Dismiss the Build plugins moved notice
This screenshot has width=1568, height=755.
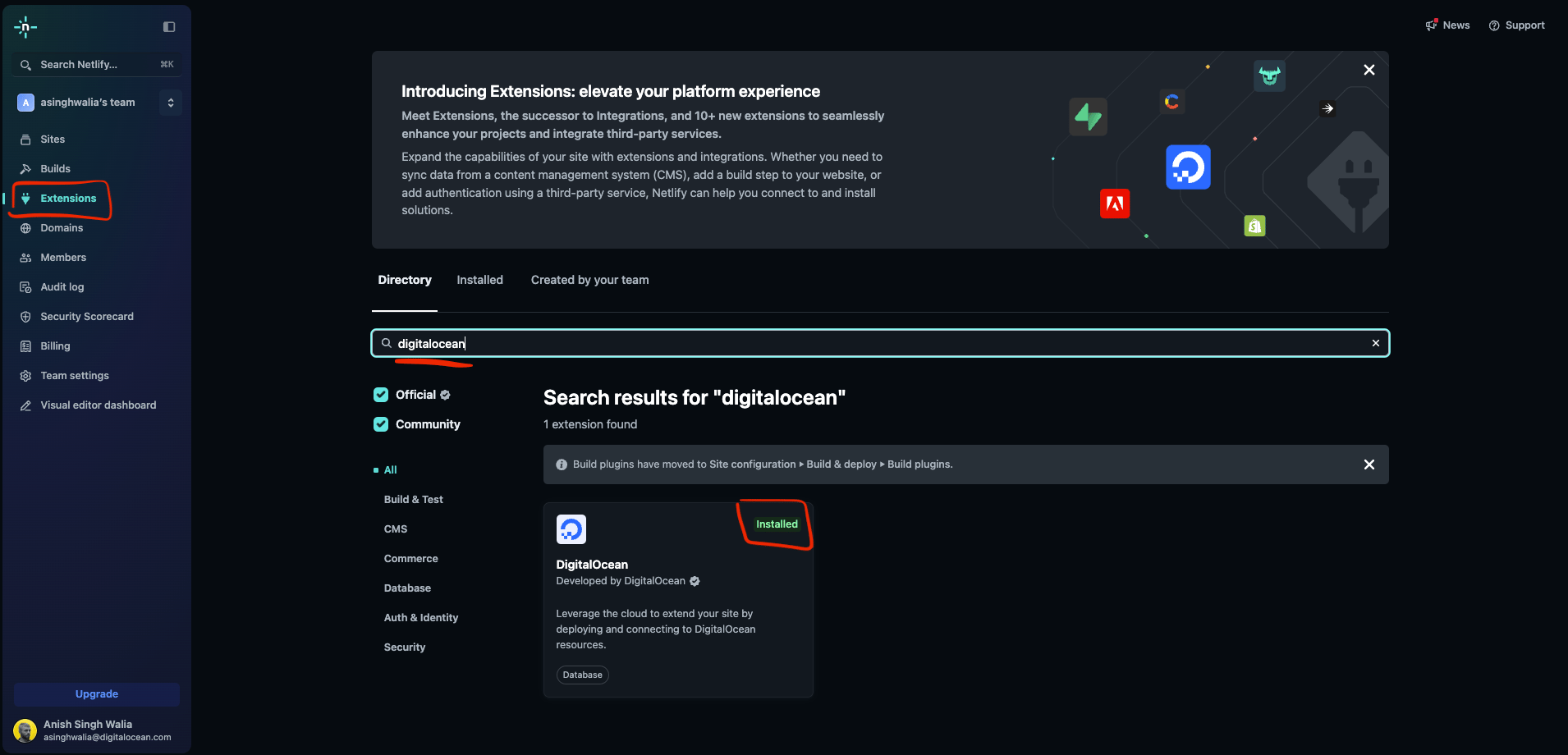[x=1369, y=464]
